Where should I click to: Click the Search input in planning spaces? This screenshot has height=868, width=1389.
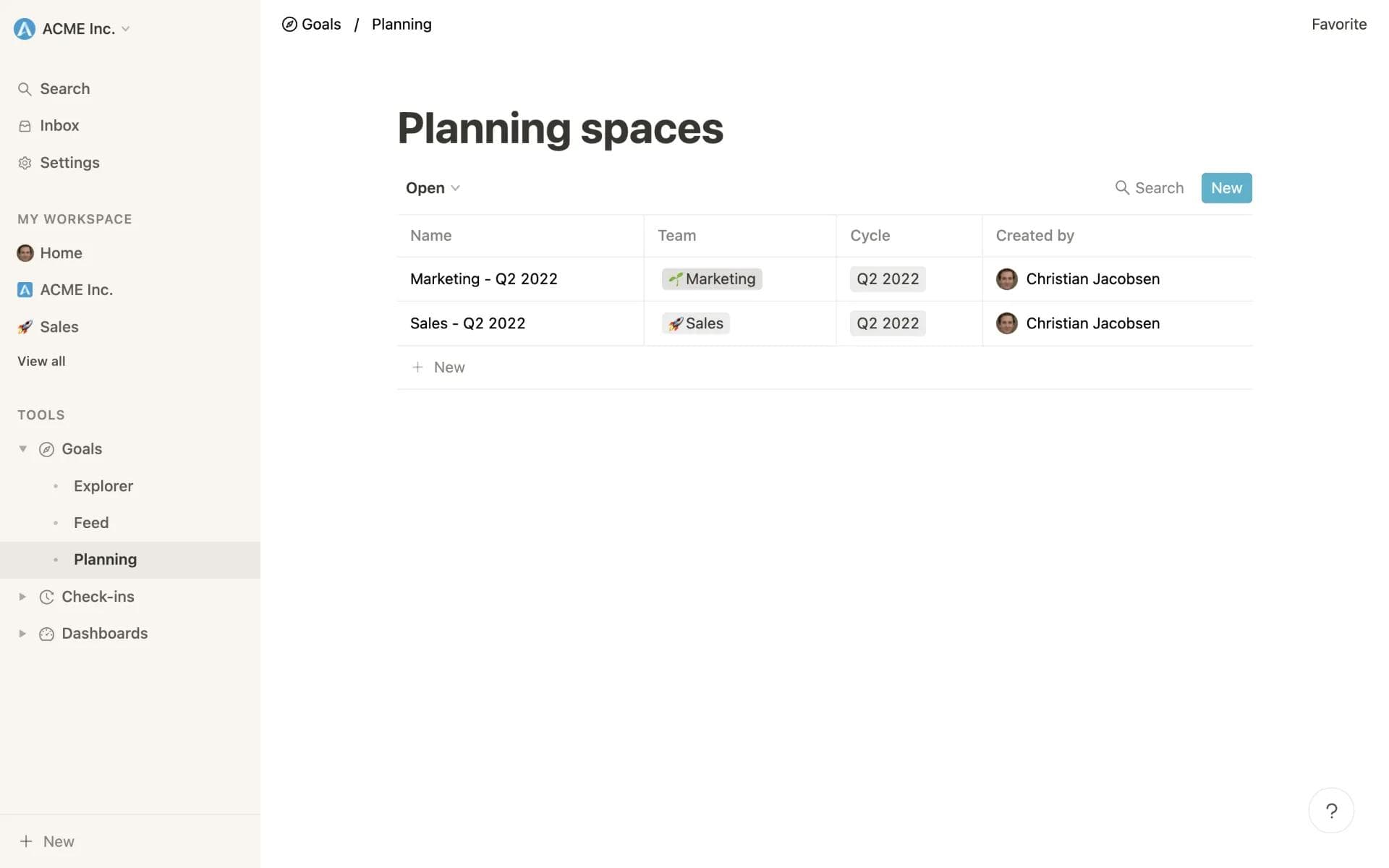tap(1149, 188)
